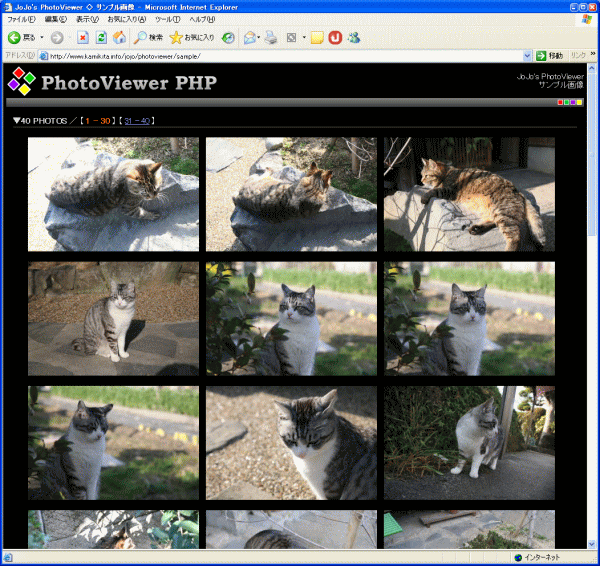Click Internet zone globe in status bar

pos(518,558)
